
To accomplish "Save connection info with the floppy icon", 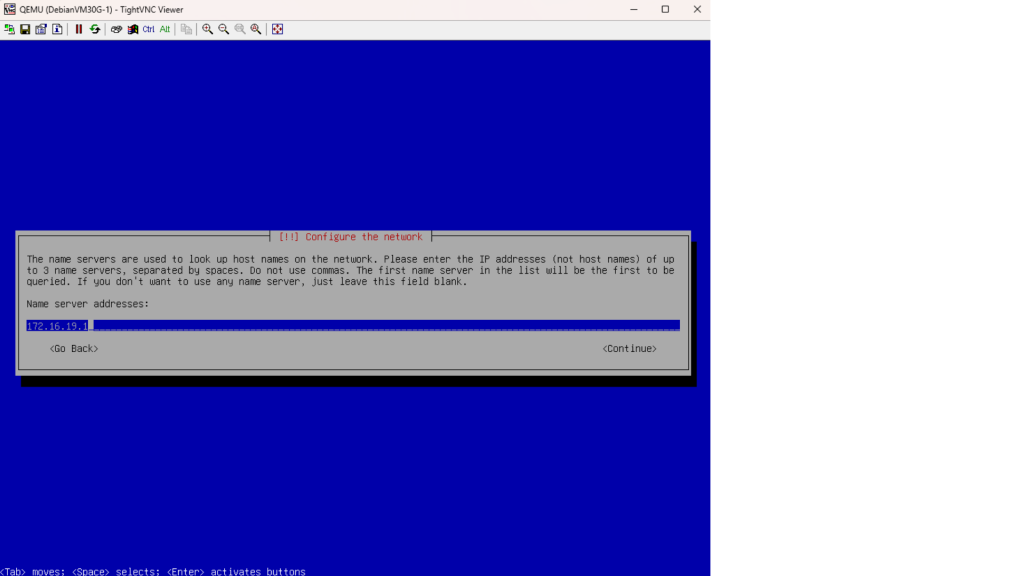I will 25,29.
